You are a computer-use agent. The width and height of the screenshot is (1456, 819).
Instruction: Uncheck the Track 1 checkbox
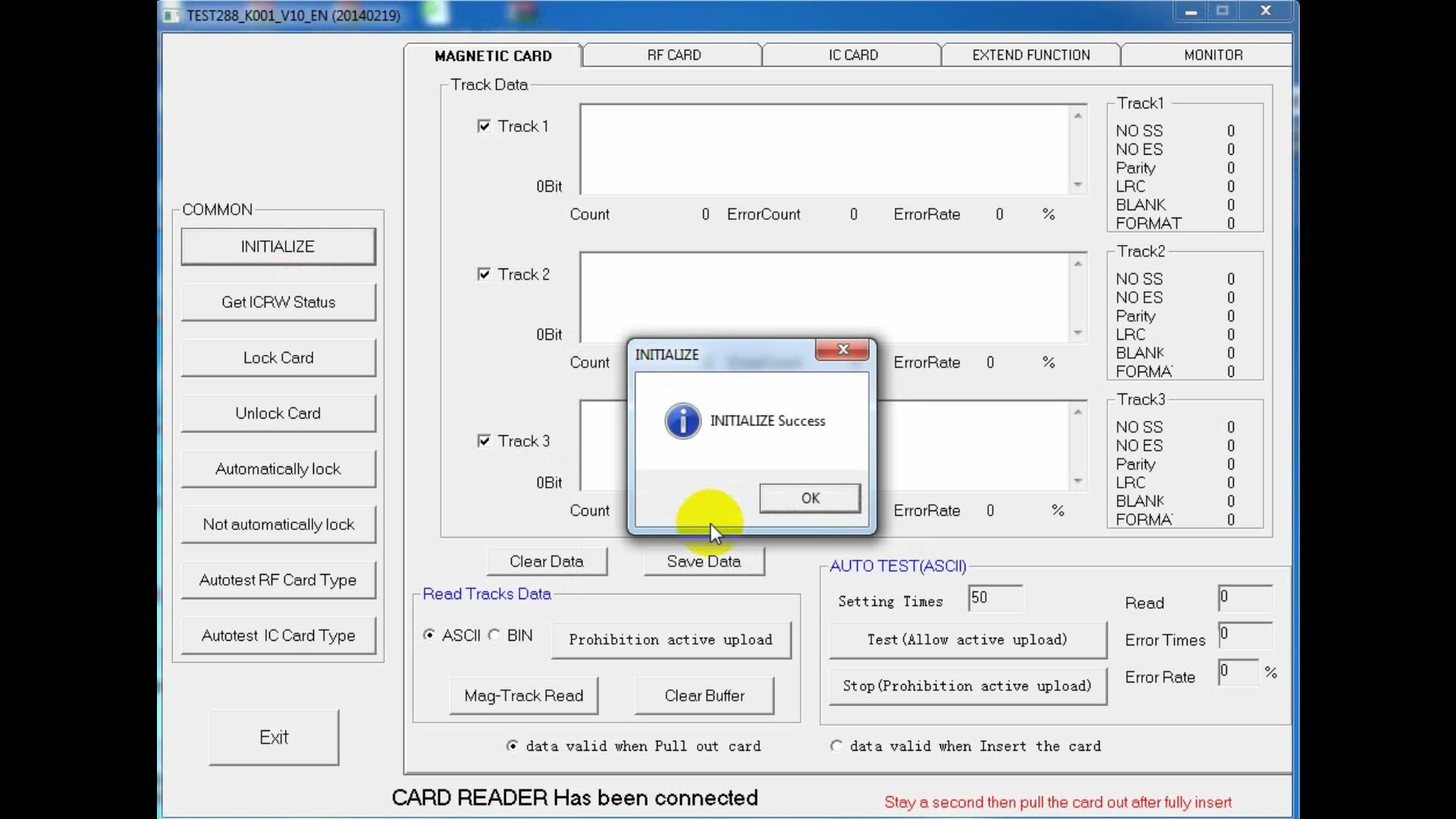[x=484, y=127]
